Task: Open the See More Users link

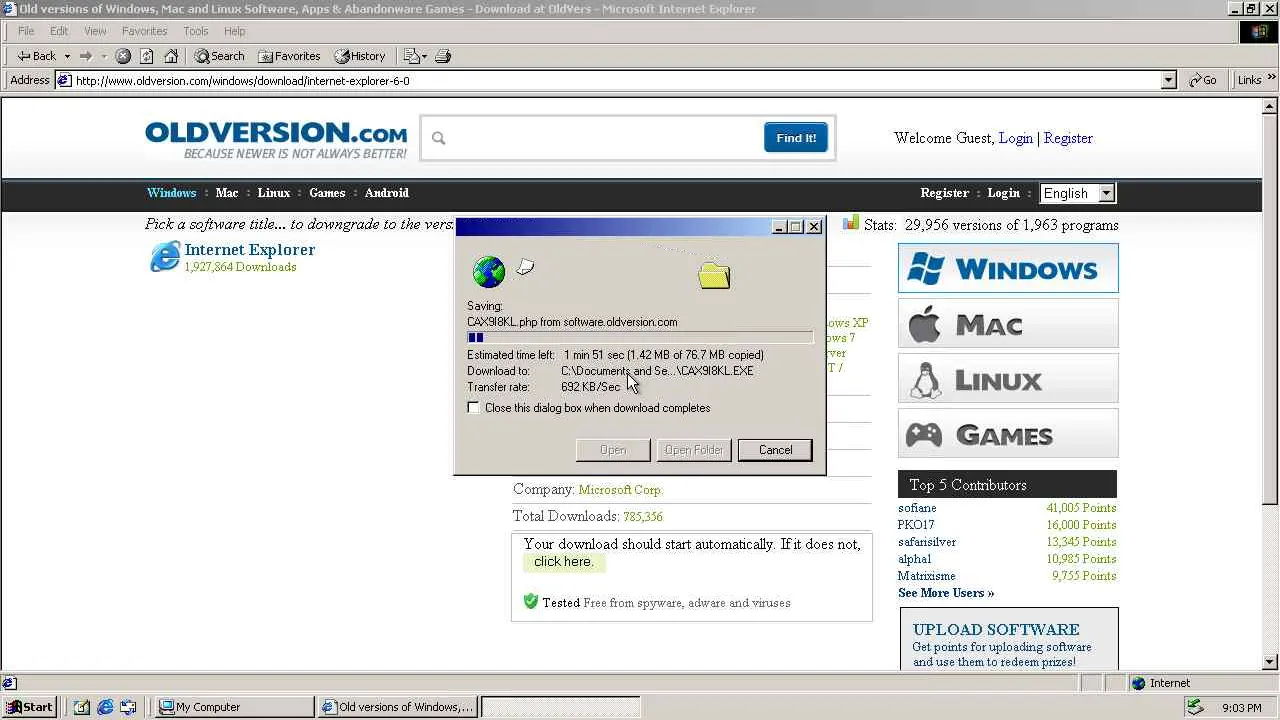Action: click(946, 593)
